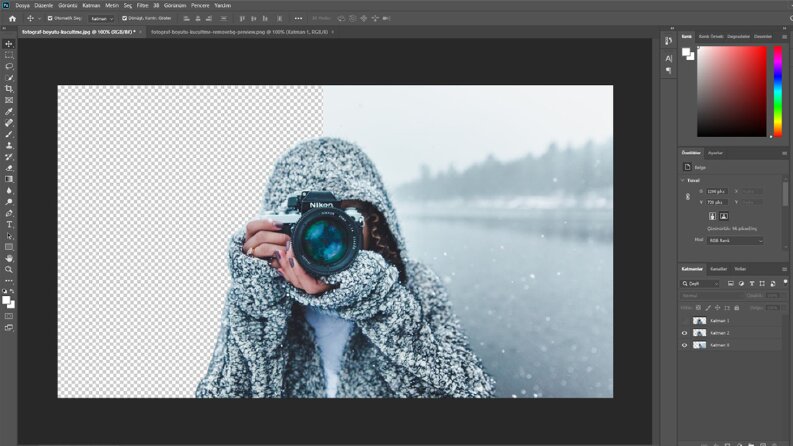Open the Katman auto-select dropdown

[x=102, y=19]
